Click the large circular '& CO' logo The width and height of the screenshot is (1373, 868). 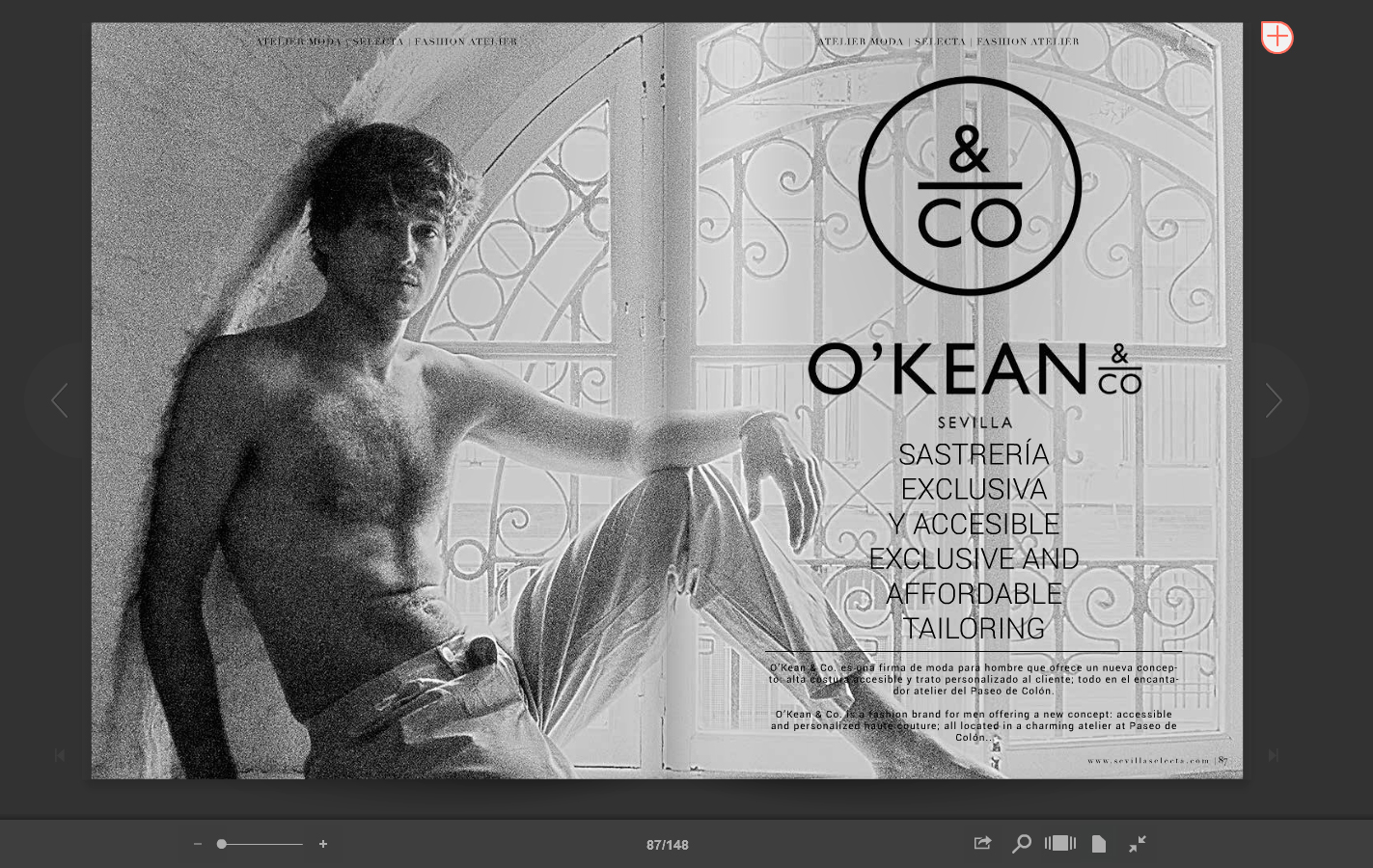pyautogui.click(x=970, y=186)
